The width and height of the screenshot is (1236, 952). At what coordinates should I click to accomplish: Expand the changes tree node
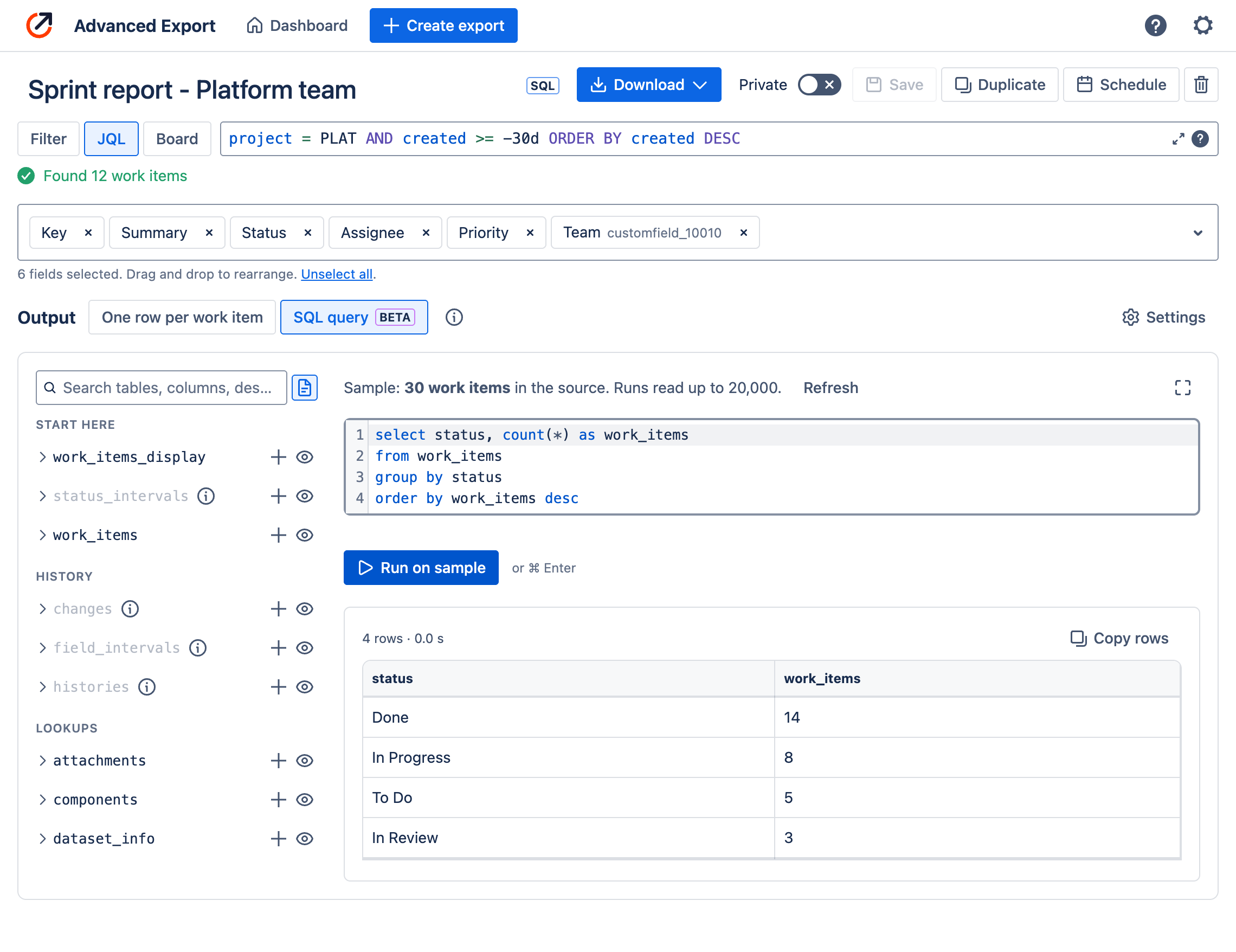(x=42, y=609)
